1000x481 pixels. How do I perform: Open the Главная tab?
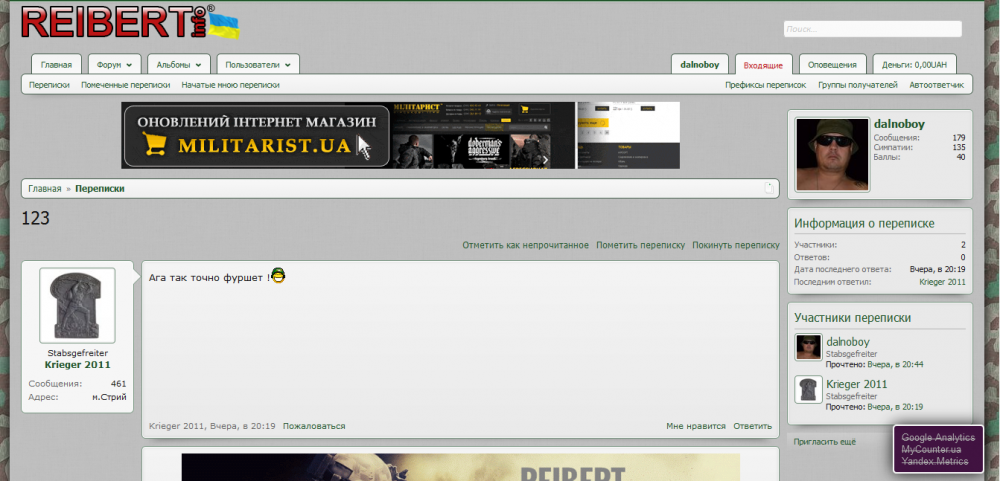pos(56,64)
